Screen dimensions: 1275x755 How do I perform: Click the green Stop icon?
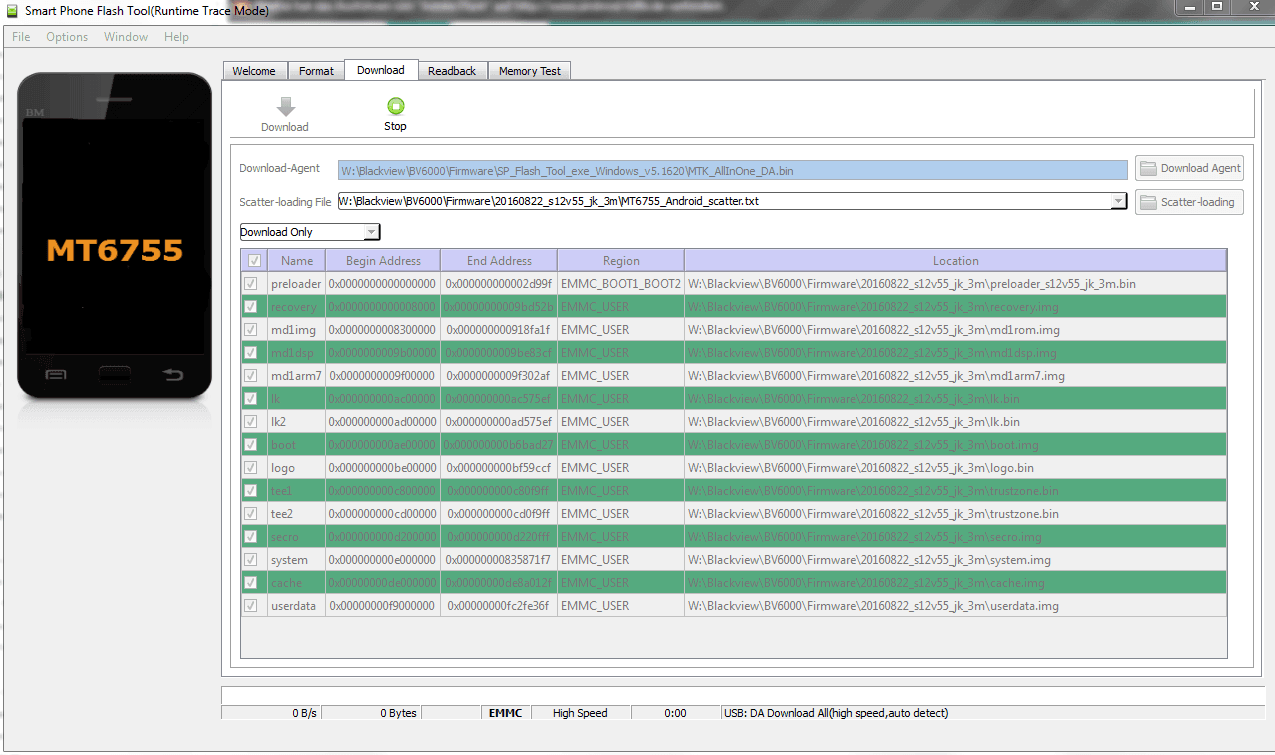[396, 106]
